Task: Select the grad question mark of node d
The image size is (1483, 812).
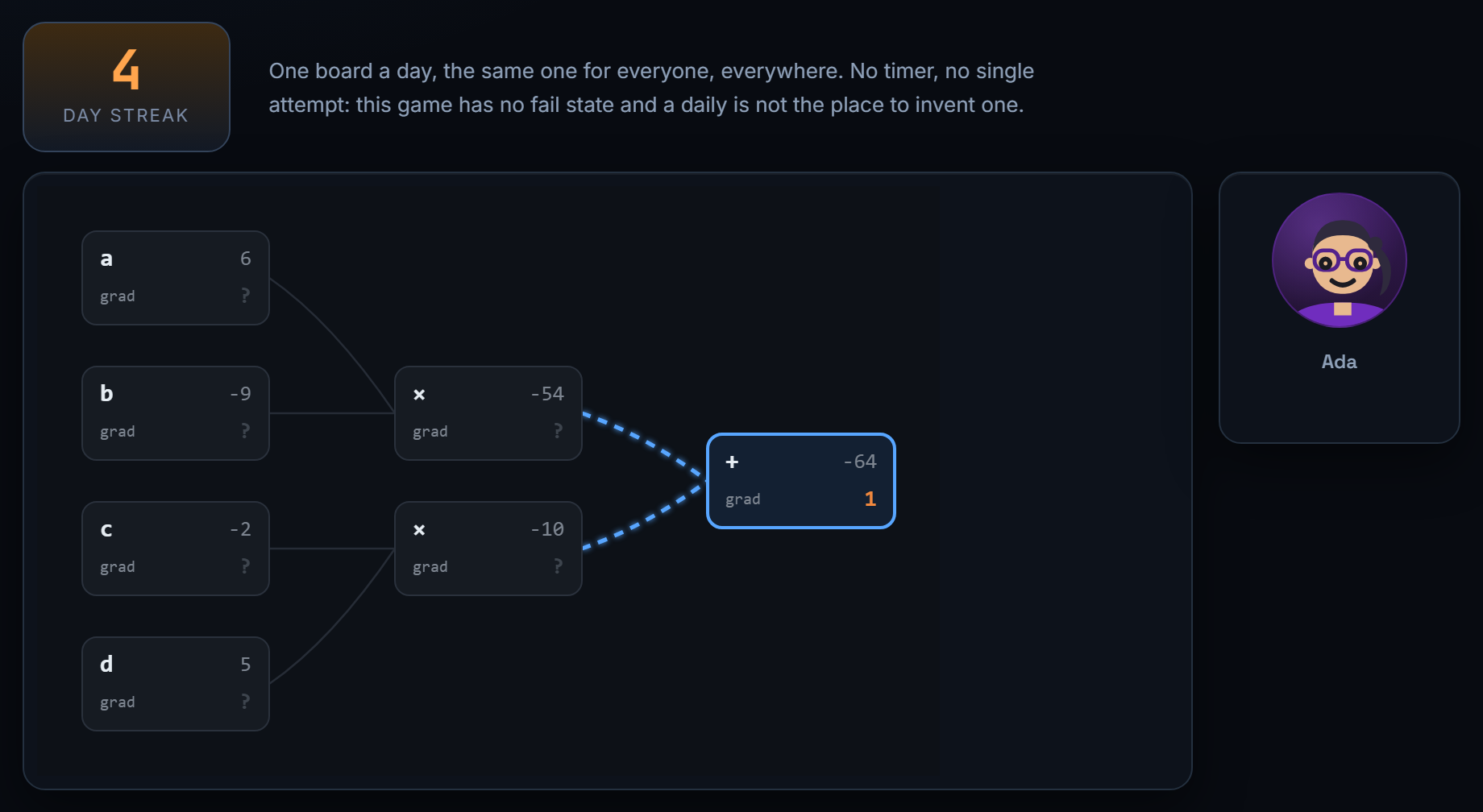Action: [x=245, y=702]
